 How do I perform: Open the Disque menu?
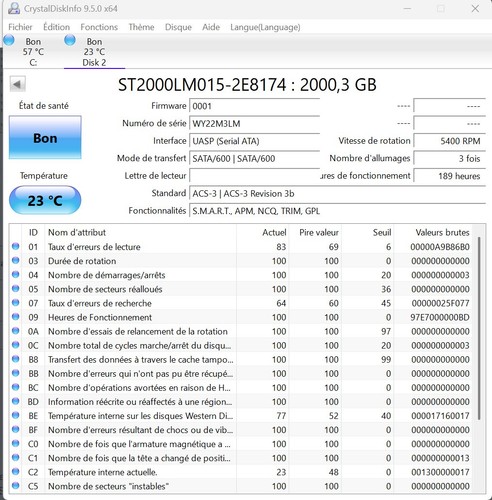click(178, 27)
